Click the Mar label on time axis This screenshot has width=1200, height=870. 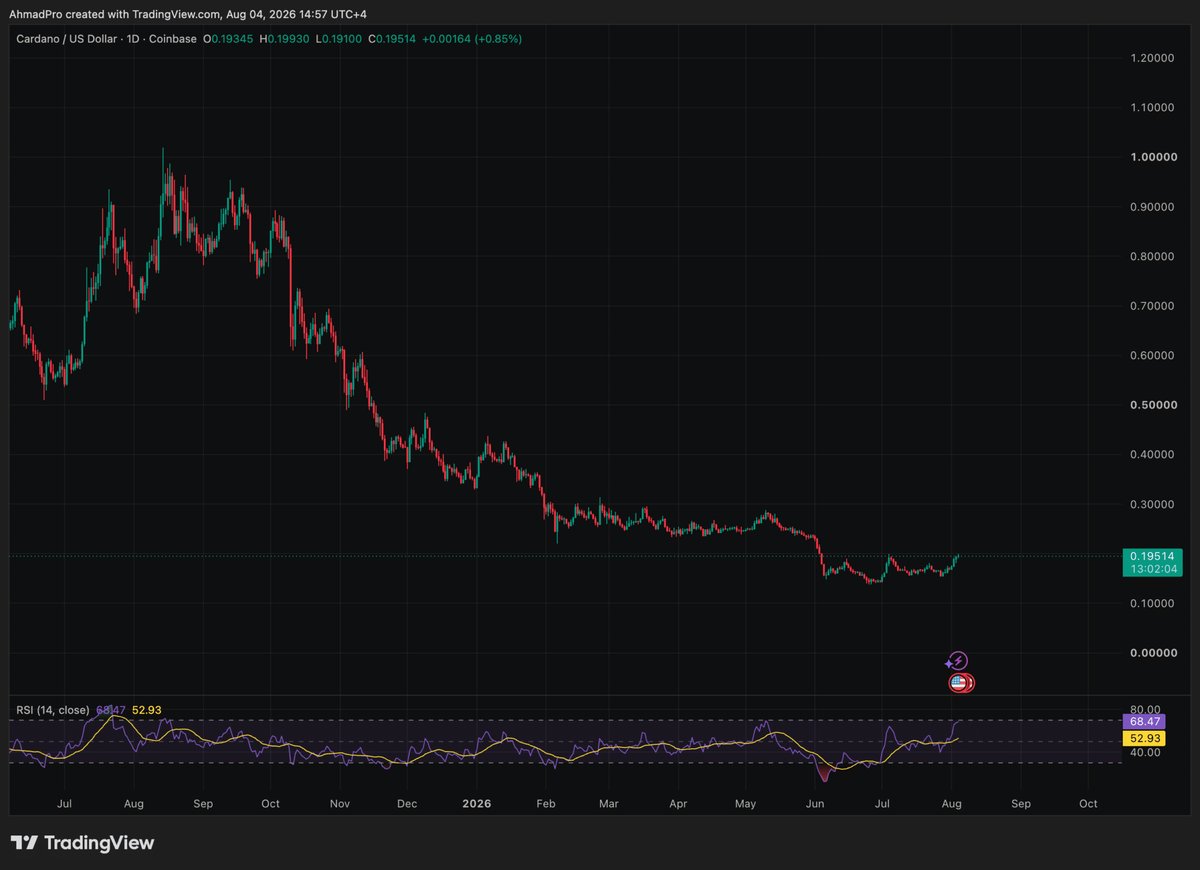pos(609,803)
